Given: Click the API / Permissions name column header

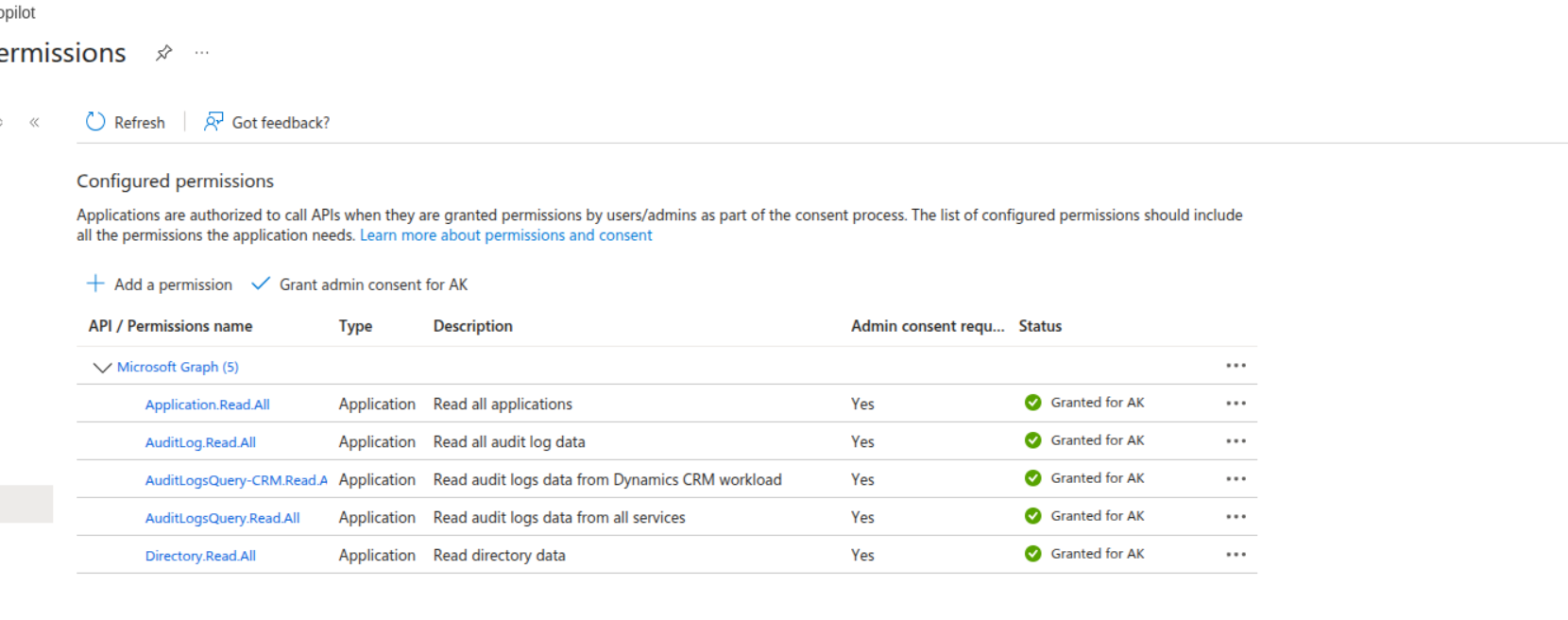Looking at the screenshot, I should click(170, 326).
